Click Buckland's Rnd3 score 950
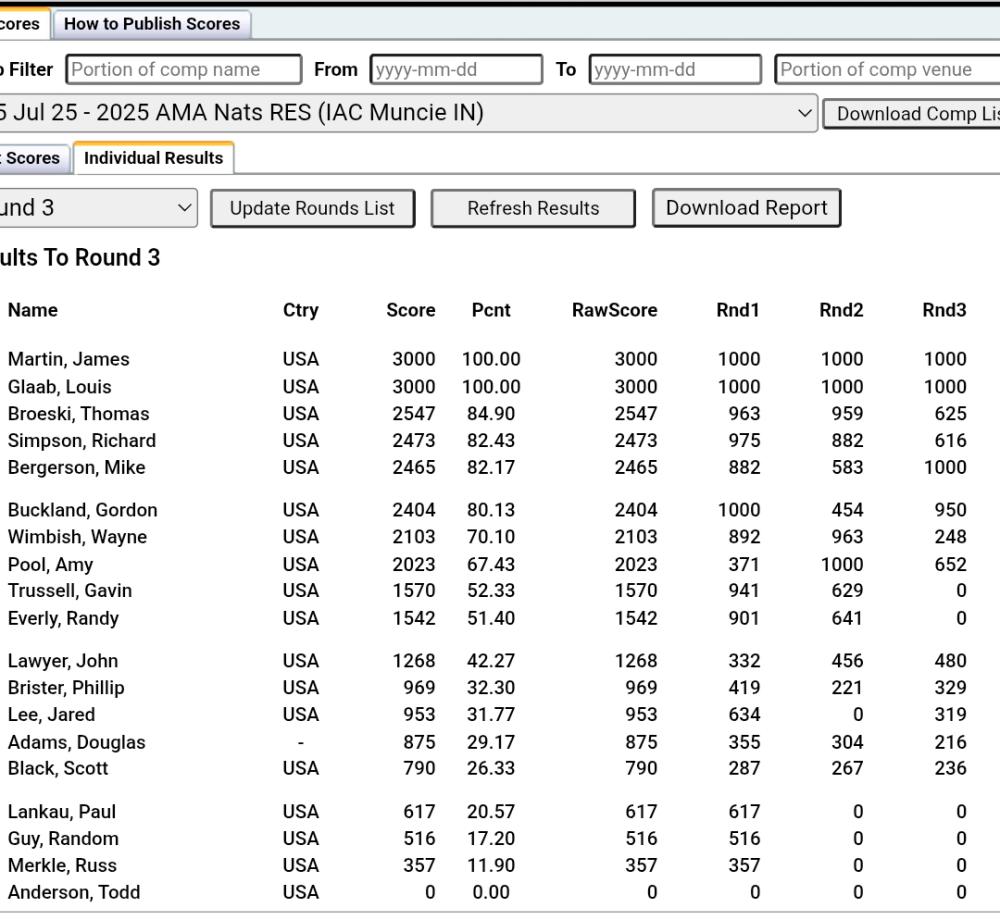Image resolution: width=1000 pixels, height=920 pixels. pos(950,510)
